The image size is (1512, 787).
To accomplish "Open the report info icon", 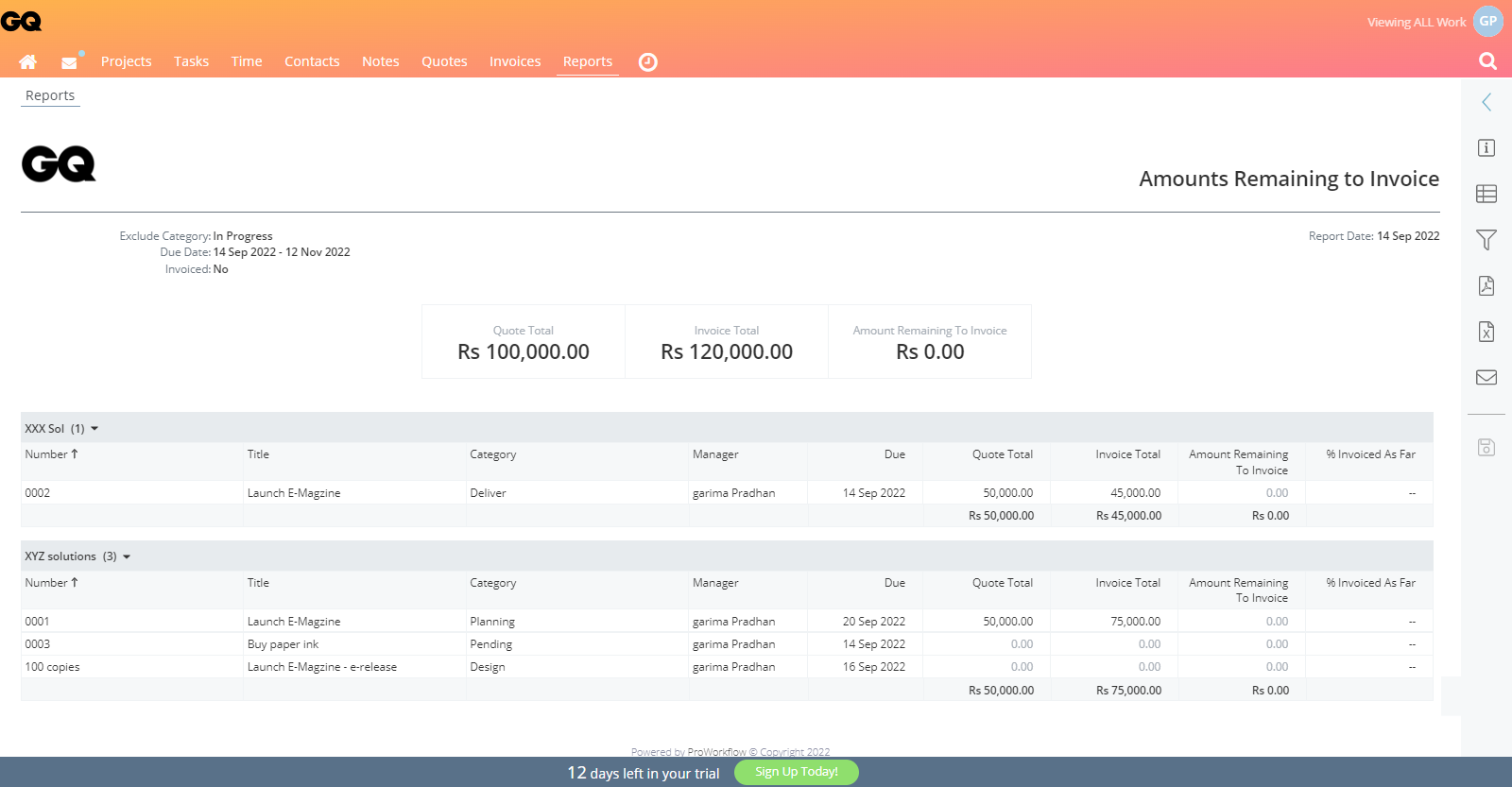I will [1486, 147].
